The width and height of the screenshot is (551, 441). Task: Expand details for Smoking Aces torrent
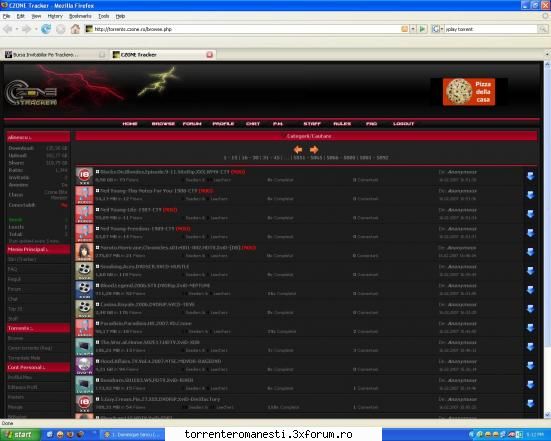[x=97, y=267]
